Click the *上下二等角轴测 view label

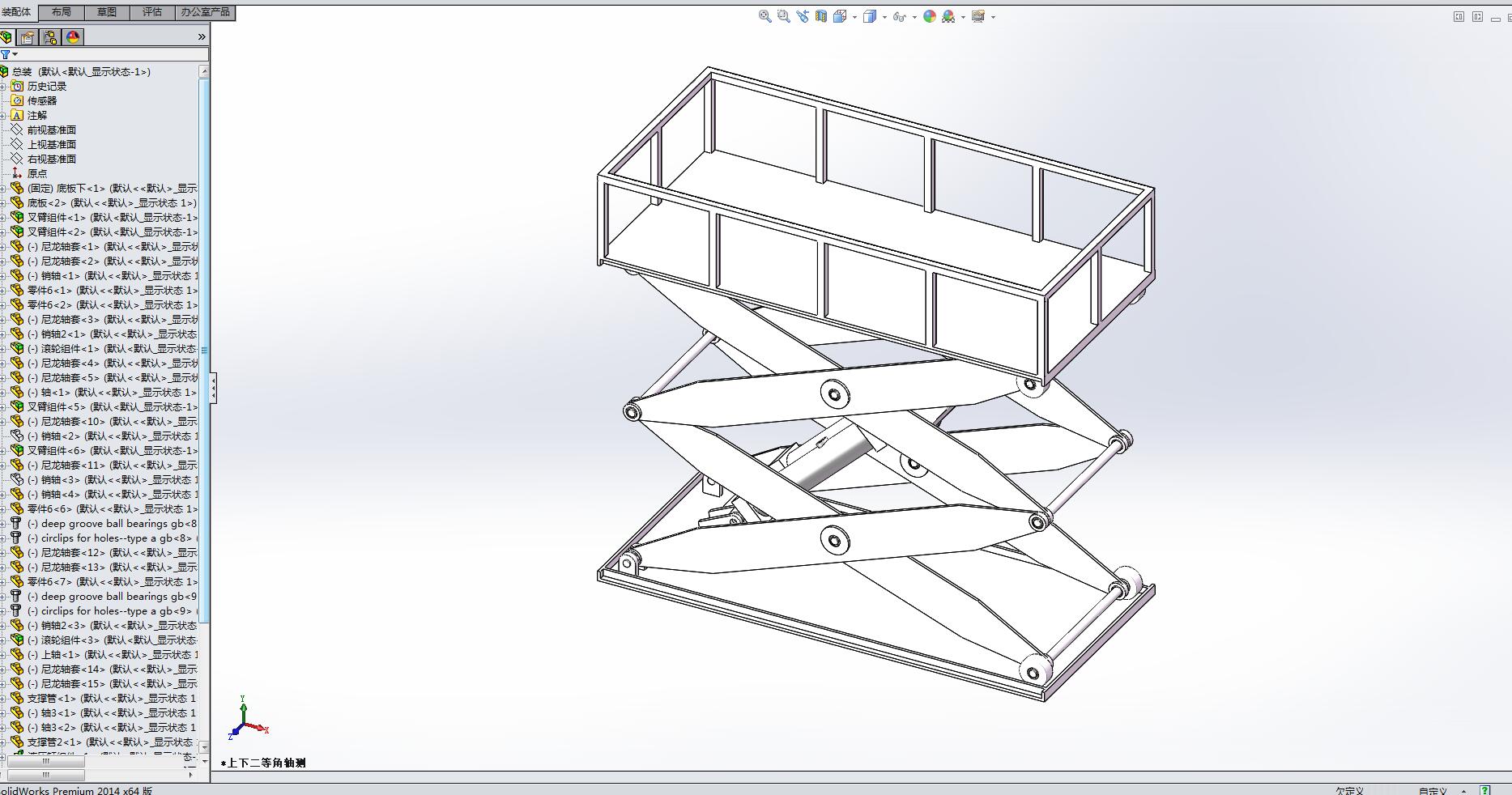pos(263,763)
